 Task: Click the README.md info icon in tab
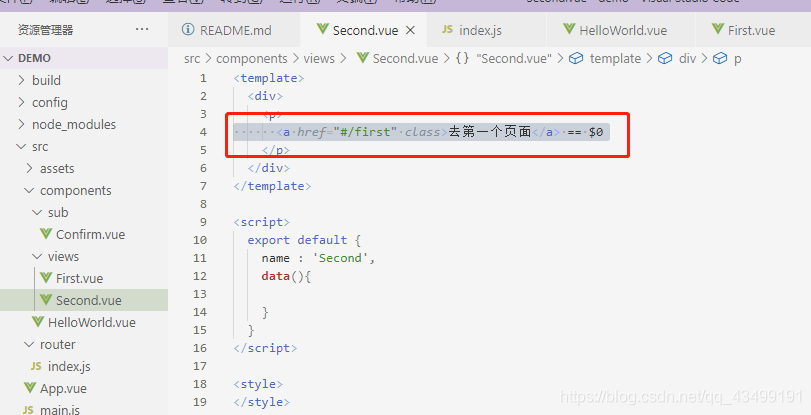188,29
